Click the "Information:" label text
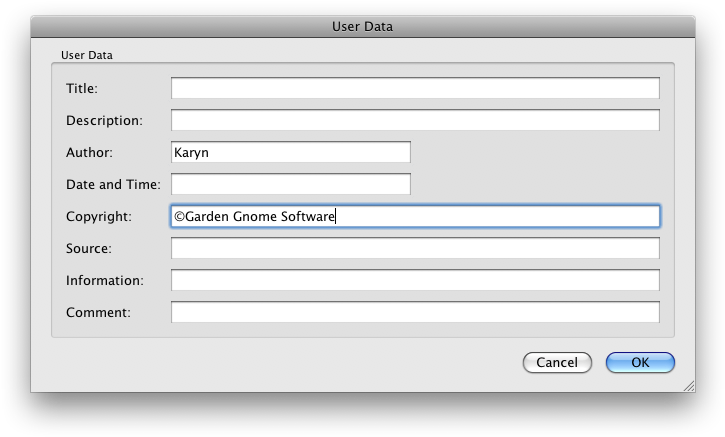 tap(105, 280)
